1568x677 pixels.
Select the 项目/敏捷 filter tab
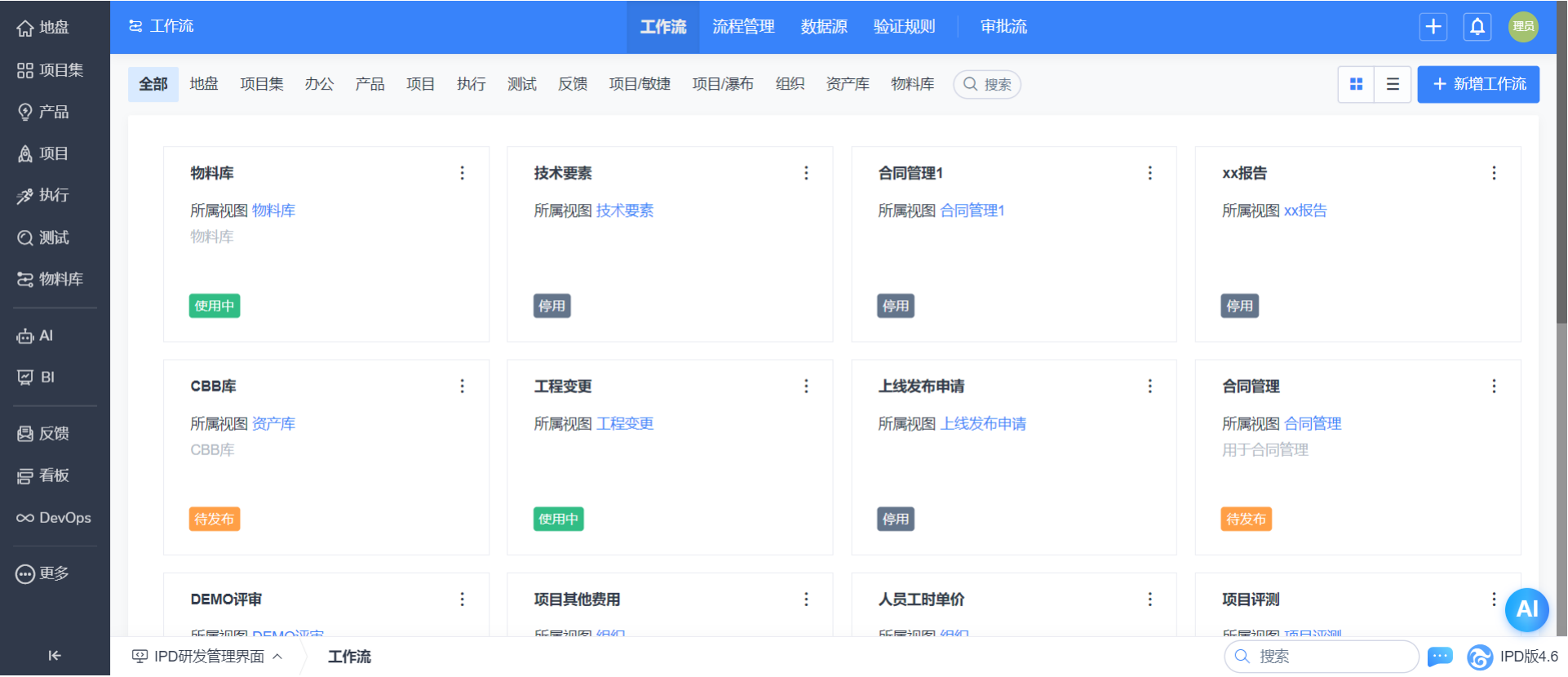[x=640, y=84]
